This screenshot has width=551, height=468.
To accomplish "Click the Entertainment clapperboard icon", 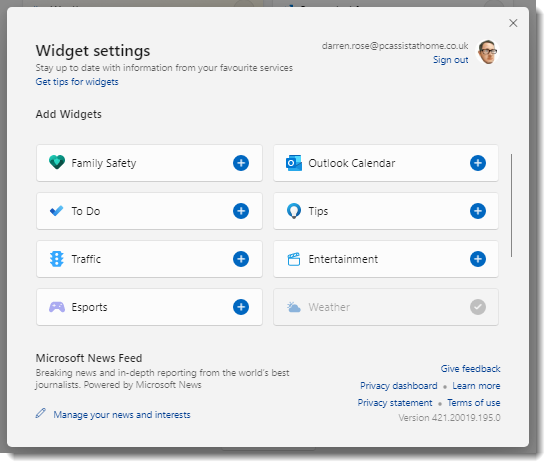I will pyautogui.click(x=294, y=259).
